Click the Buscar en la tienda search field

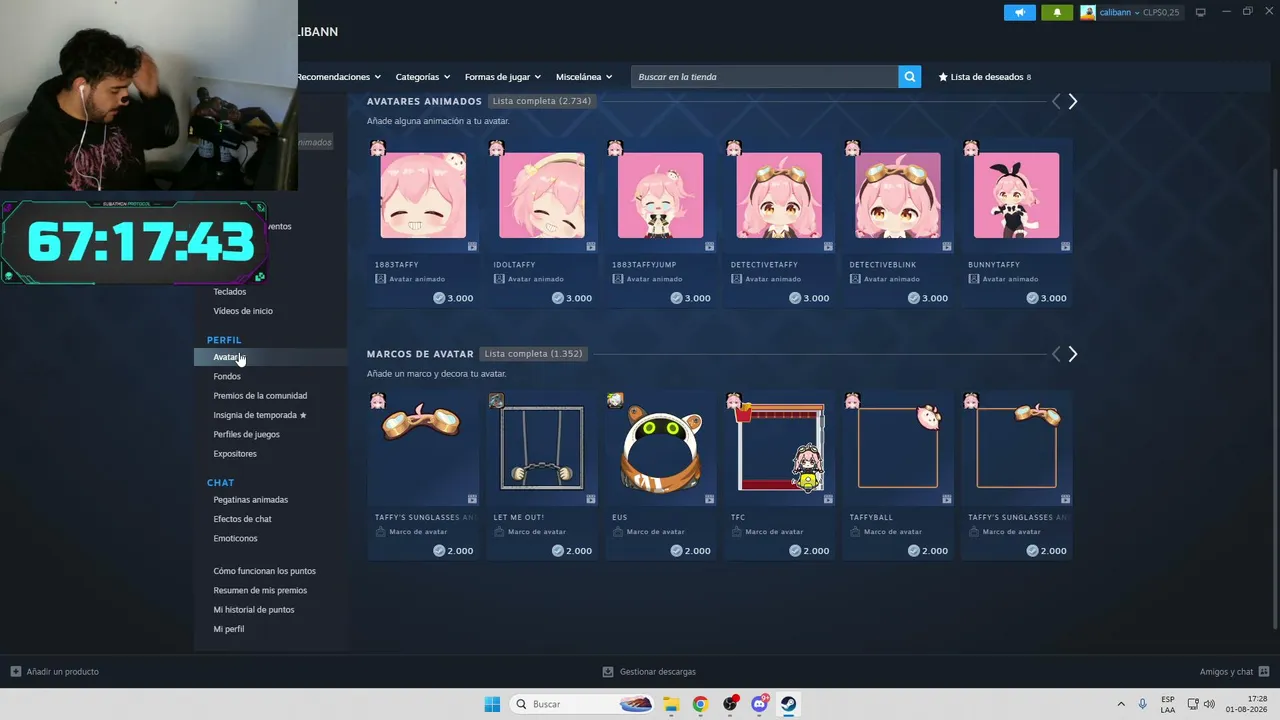coord(764,77)
